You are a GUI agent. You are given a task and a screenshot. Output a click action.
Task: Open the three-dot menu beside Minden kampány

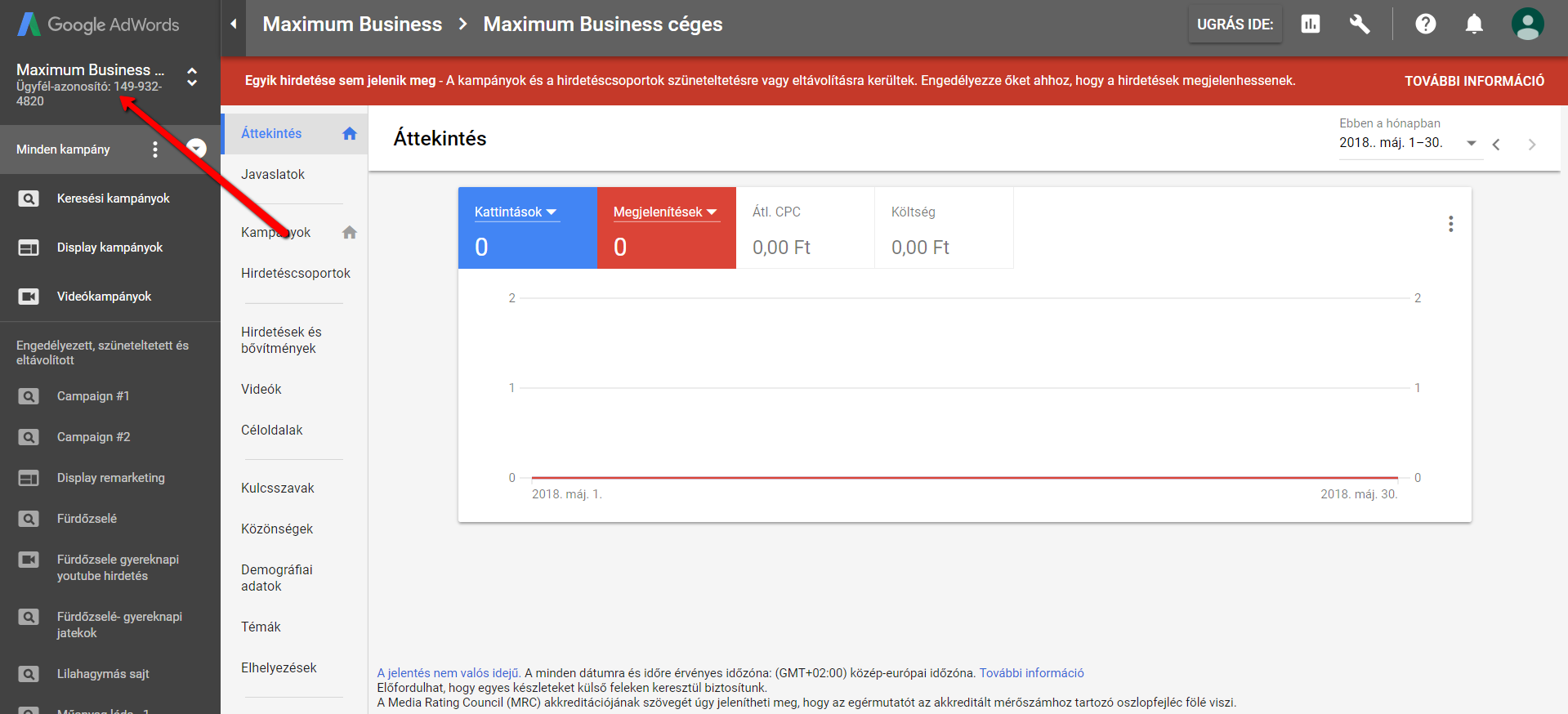tap(155, 149)
